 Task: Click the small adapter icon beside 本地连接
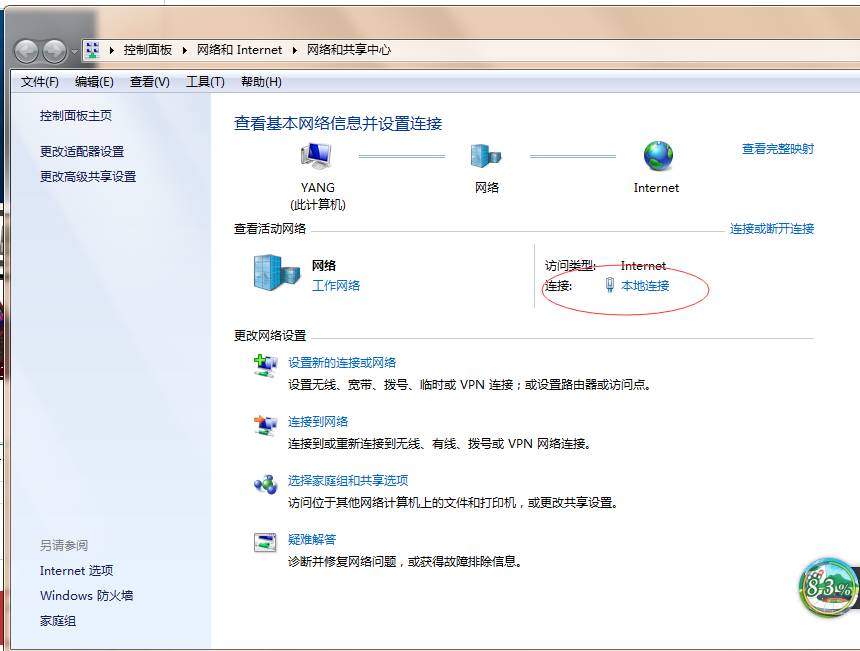click(x=609, y=285)
